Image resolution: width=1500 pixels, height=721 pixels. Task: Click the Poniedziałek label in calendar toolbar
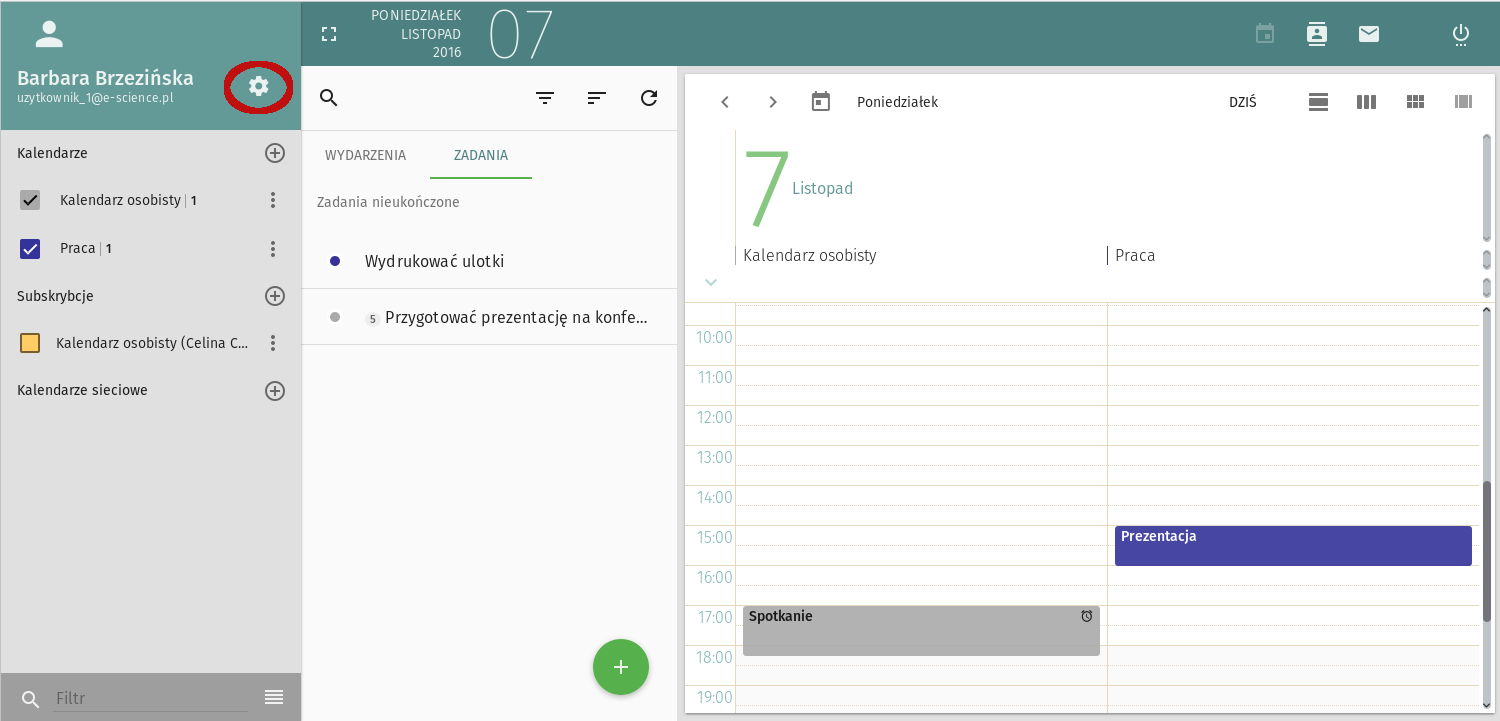click(897, 102)
